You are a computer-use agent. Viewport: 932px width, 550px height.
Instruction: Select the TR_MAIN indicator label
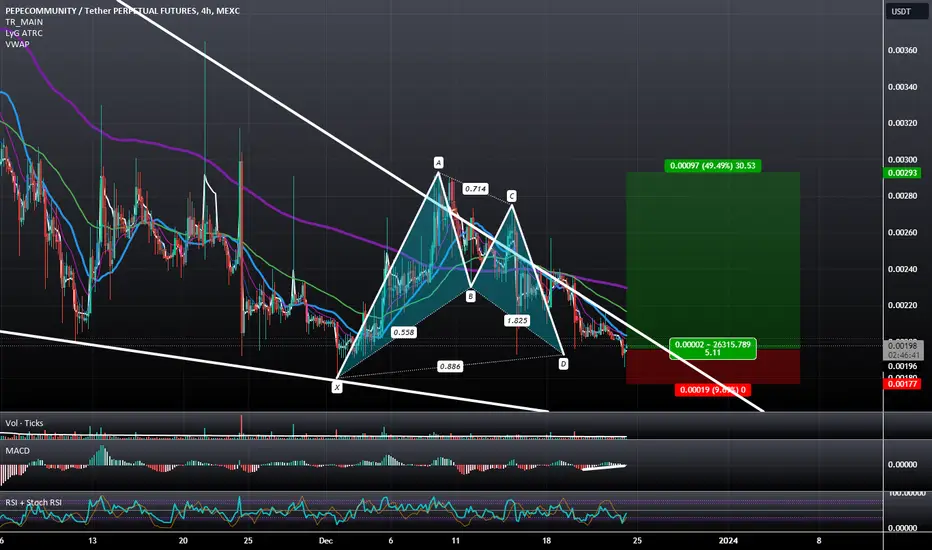(x=24, y=22)
